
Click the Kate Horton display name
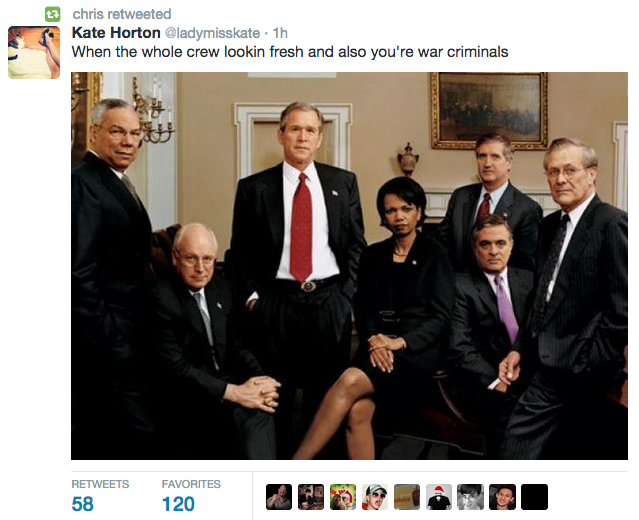click(x=116, y=33)
